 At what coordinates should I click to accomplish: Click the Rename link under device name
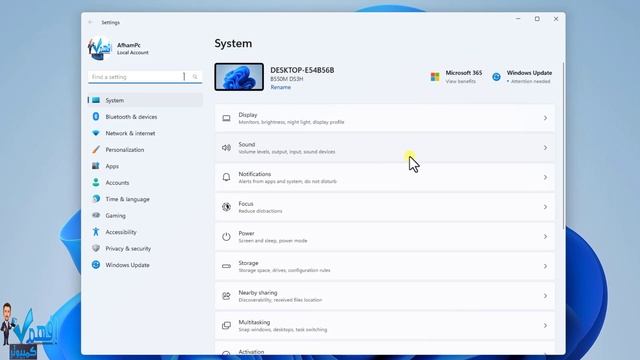tap(281, 87)
